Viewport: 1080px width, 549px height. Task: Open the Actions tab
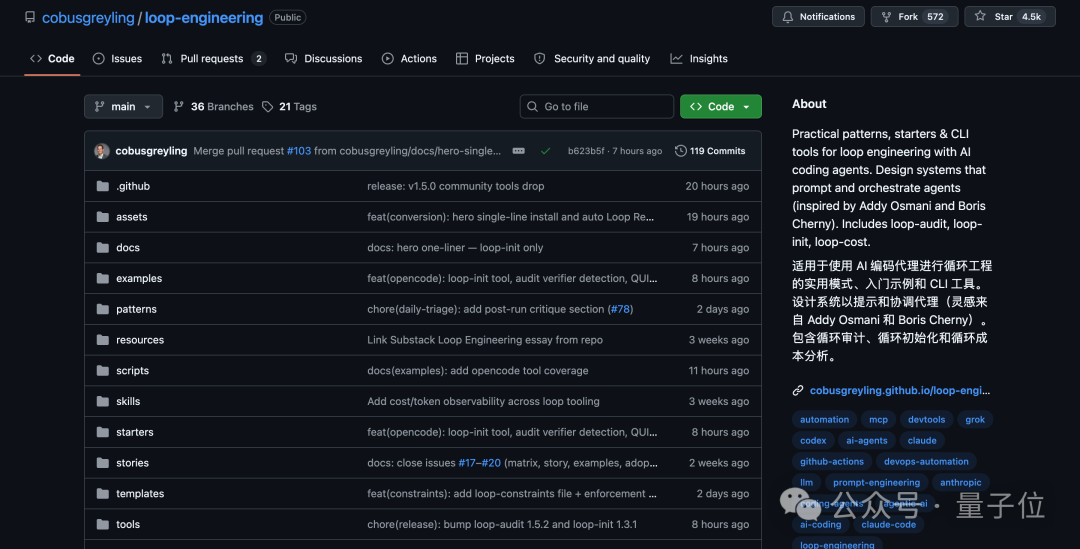409,59
